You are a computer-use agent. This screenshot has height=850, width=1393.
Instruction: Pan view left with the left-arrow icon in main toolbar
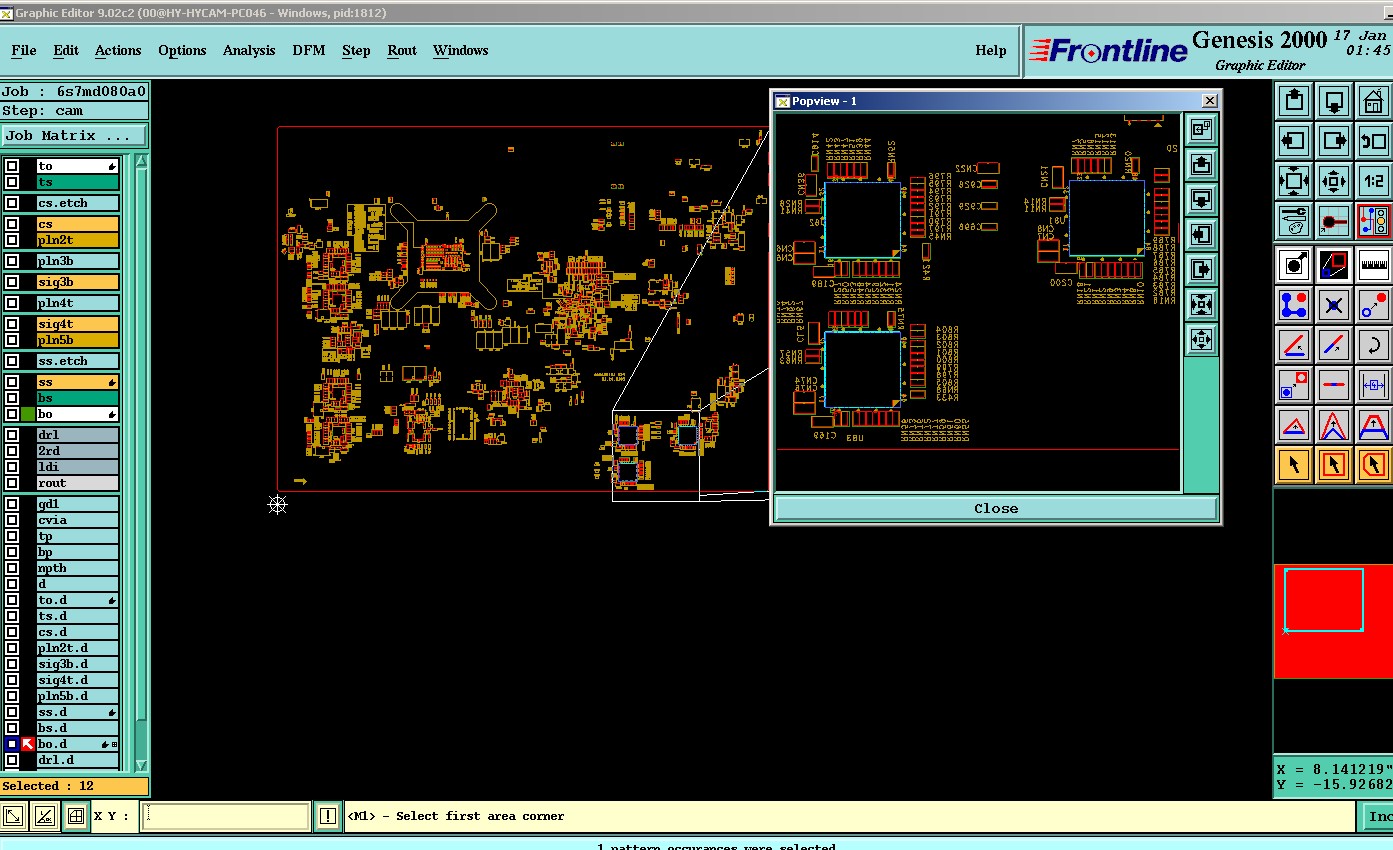[1294, 141]
